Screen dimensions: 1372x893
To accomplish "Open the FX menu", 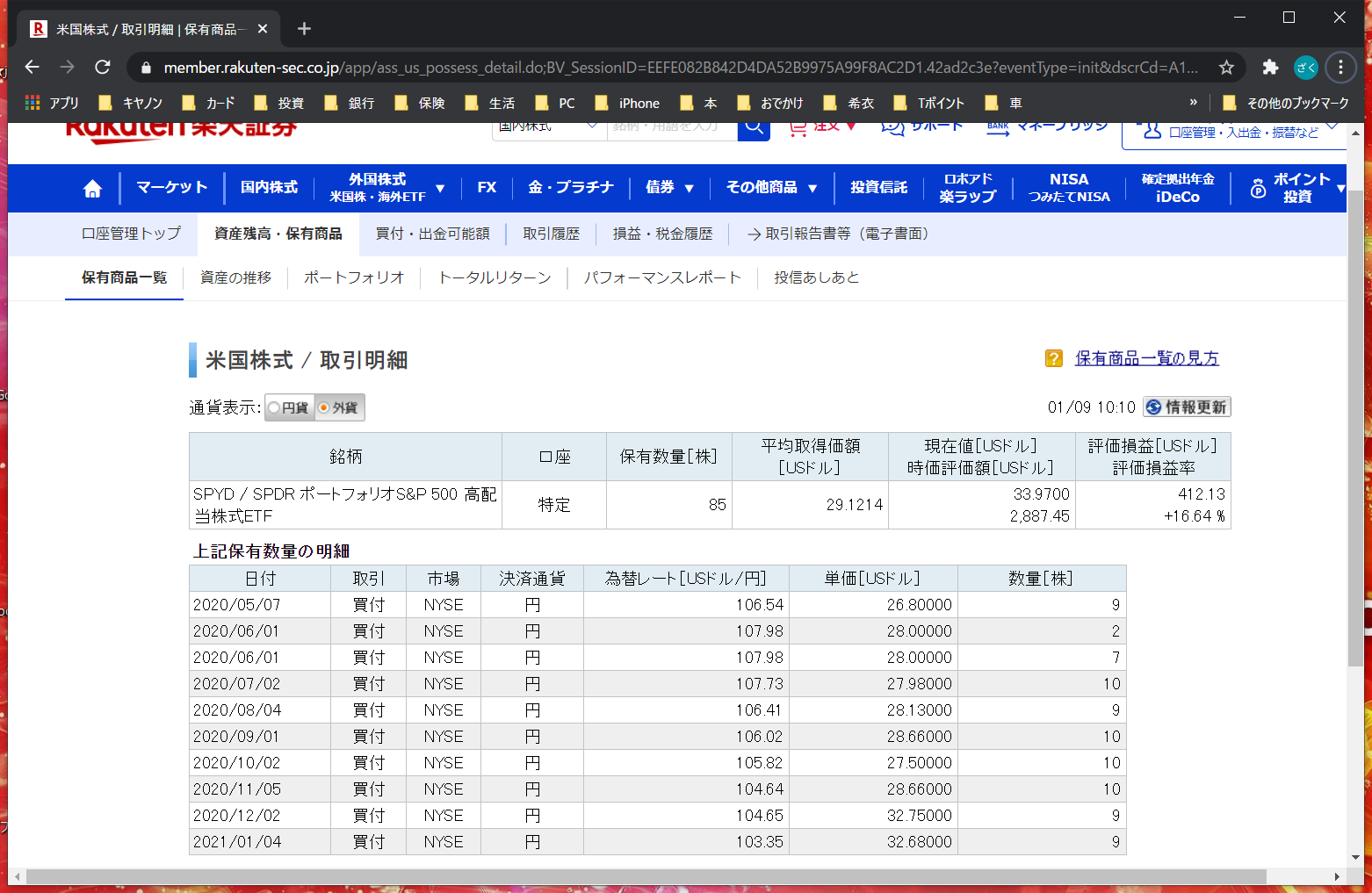I will coord(487,188).
